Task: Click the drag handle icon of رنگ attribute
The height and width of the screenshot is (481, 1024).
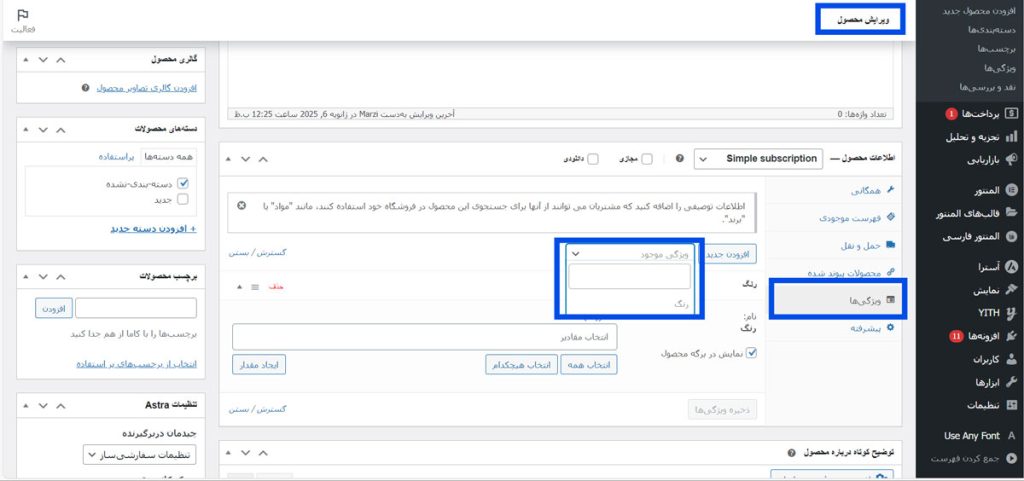Action: coord(255,287)
